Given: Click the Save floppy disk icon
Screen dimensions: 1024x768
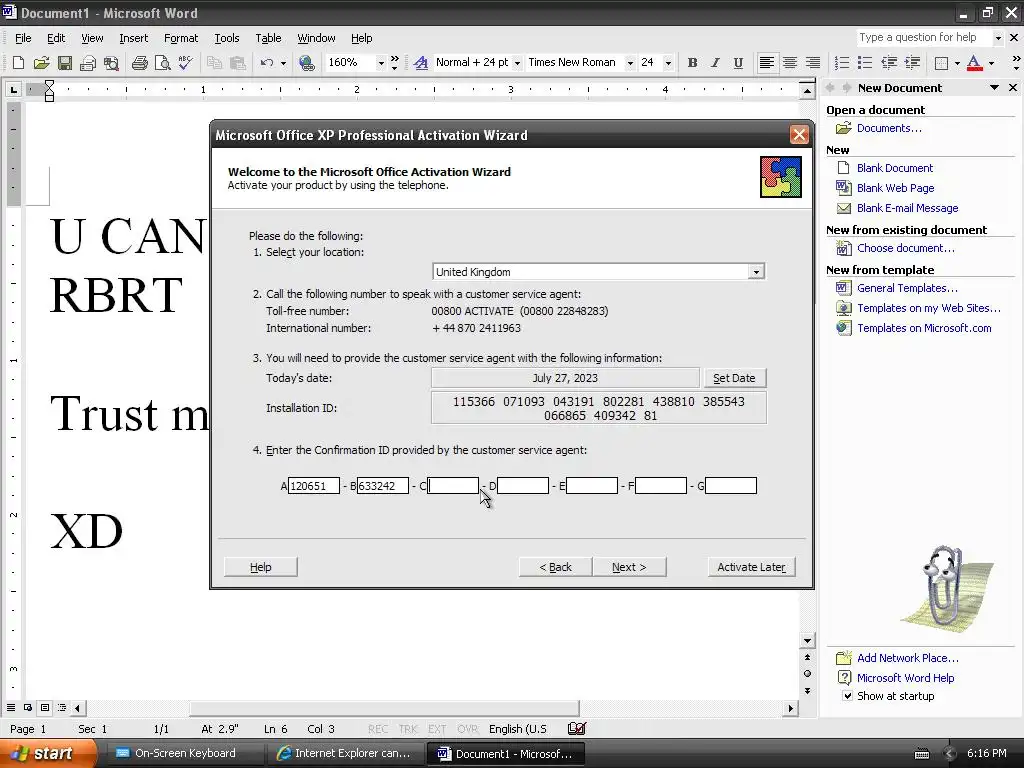Looking at the screenshot, I should click(x=65, y=63).
